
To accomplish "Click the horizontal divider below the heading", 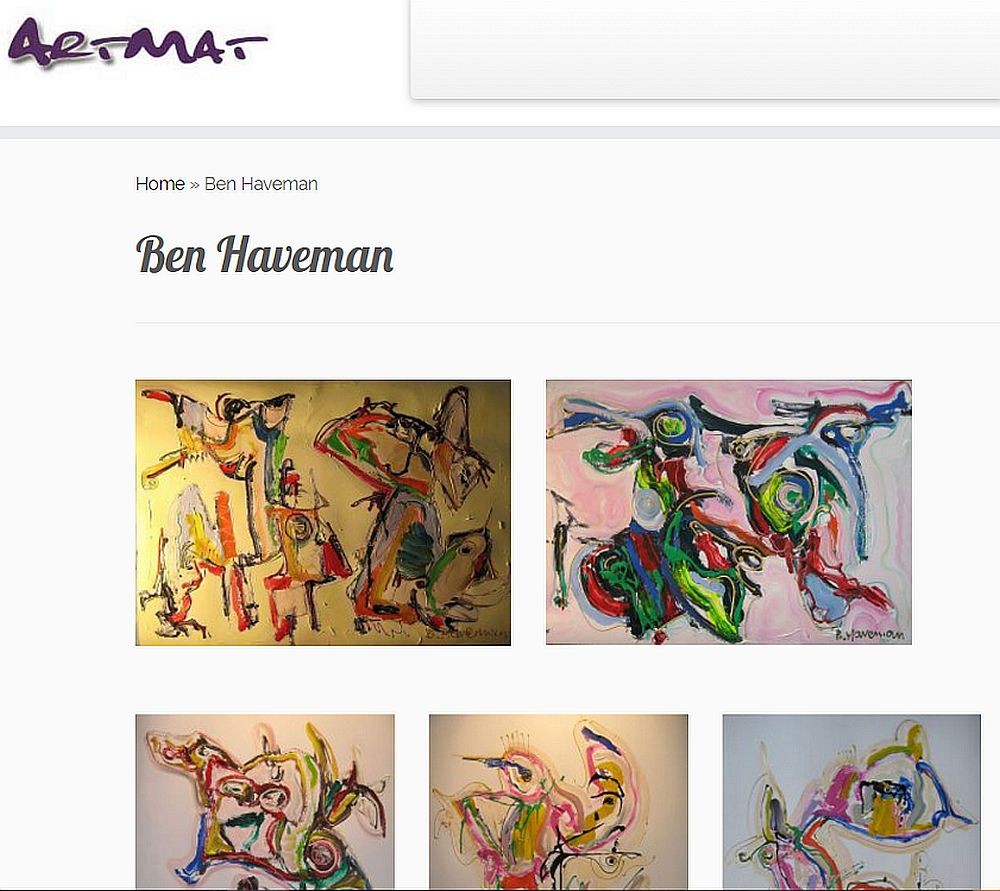I will (568, 323).
